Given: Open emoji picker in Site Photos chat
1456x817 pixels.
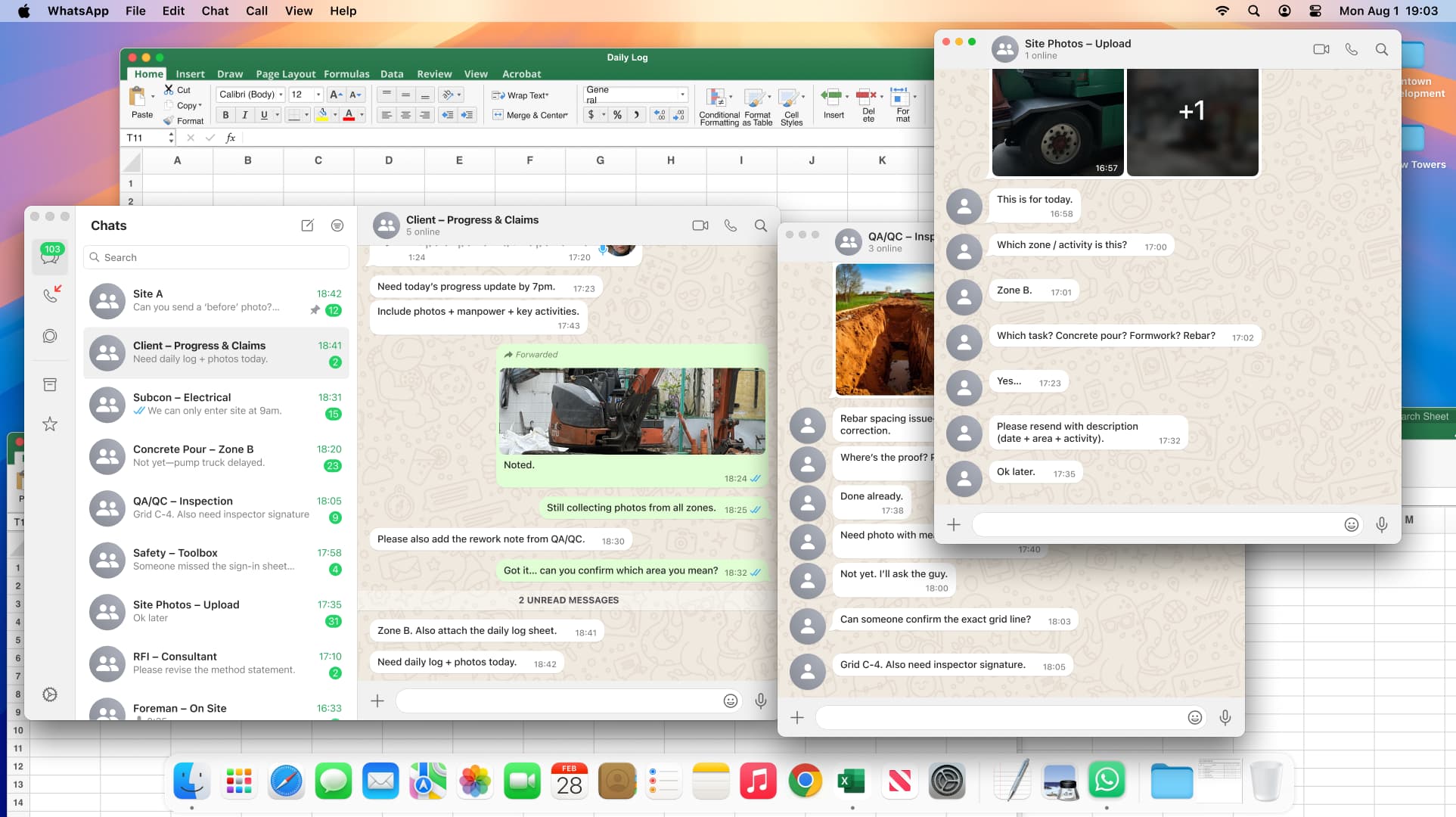Looking at the screenshot, I should tap(1351, 525).
